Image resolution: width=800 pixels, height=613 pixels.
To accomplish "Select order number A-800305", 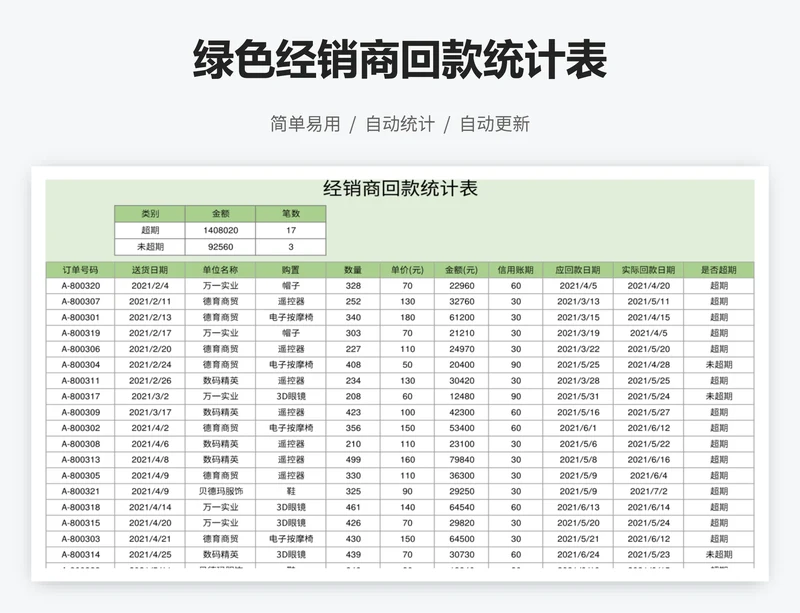I will coord(81,476).
